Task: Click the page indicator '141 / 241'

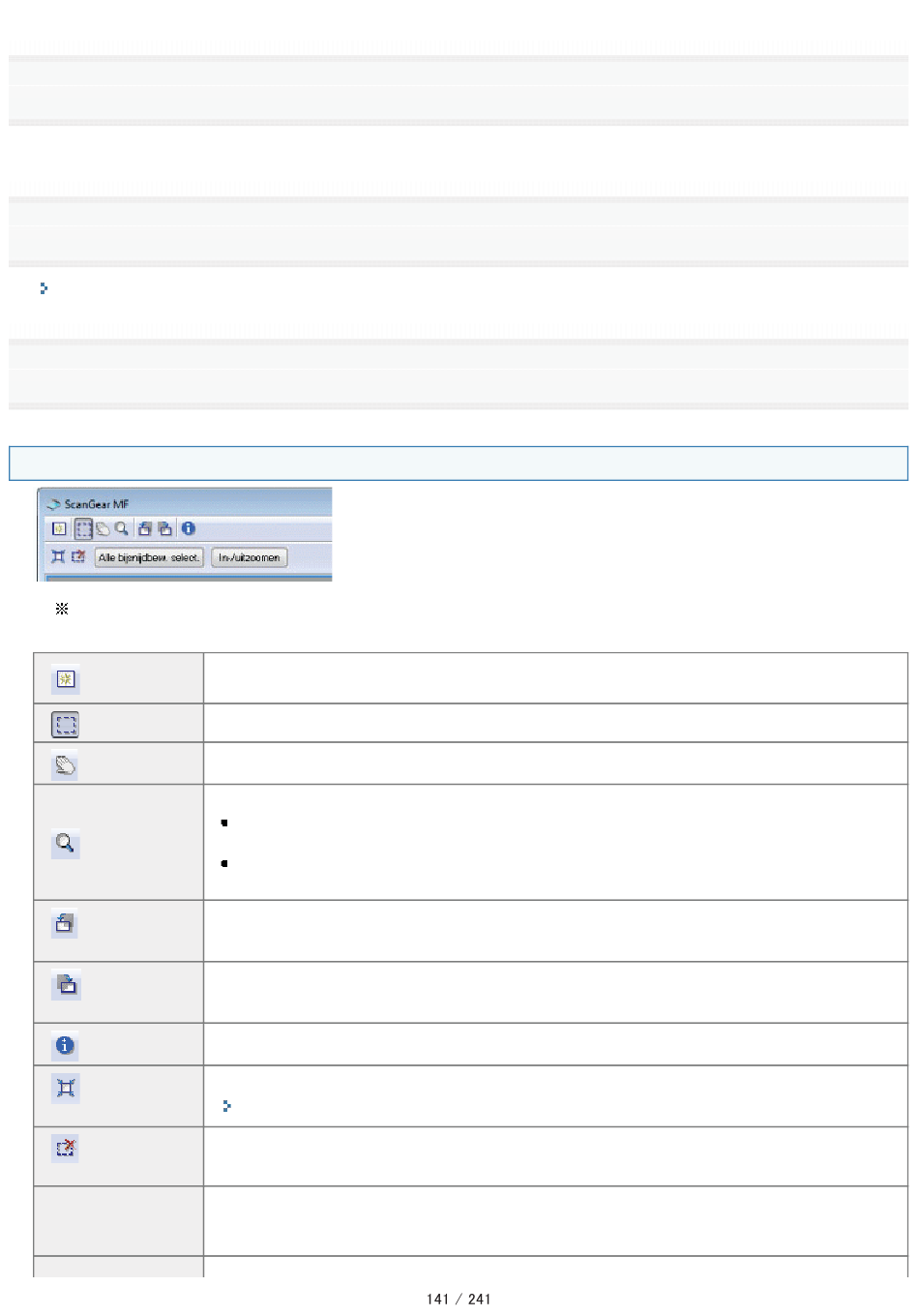Action: tap(459, 1300)
